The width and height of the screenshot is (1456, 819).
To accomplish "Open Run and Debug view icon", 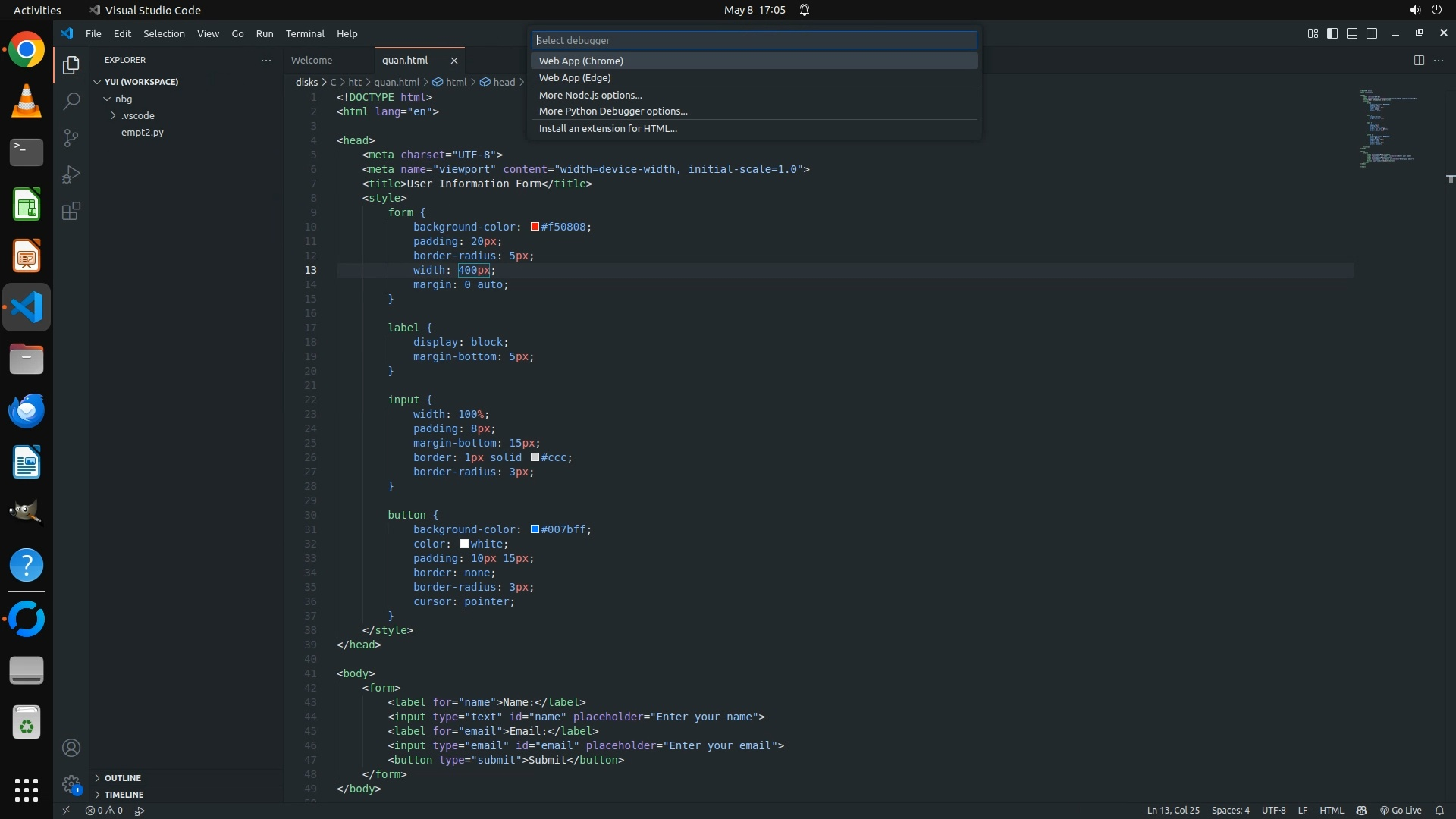I will pyautogui.click(x=71, y=174).
